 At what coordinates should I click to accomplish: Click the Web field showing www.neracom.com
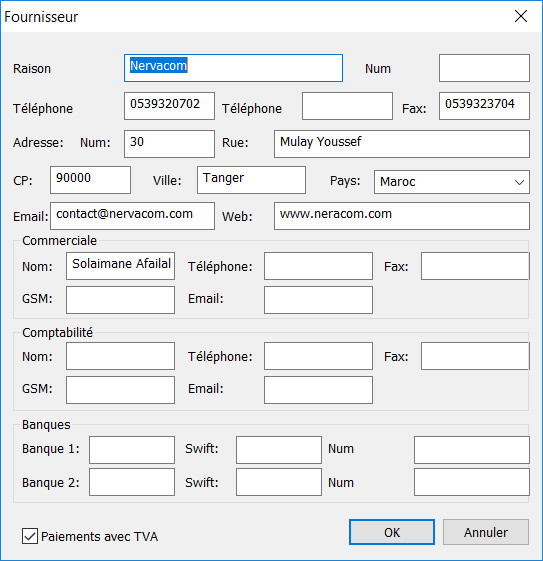pos(402,216)
